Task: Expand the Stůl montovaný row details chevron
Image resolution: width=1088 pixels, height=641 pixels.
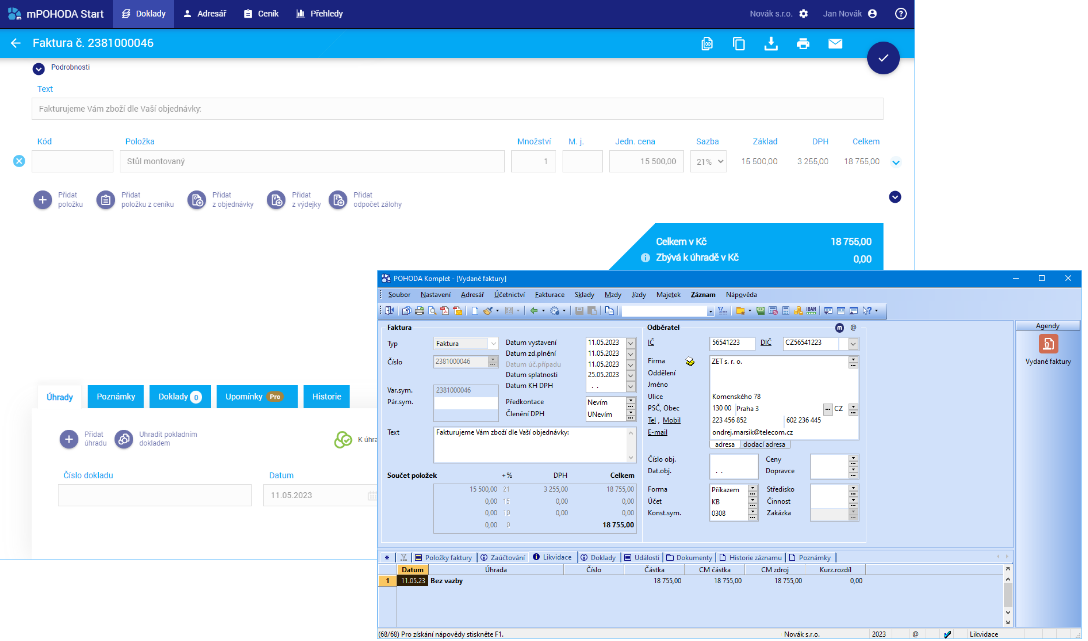Action: (896, 162)
